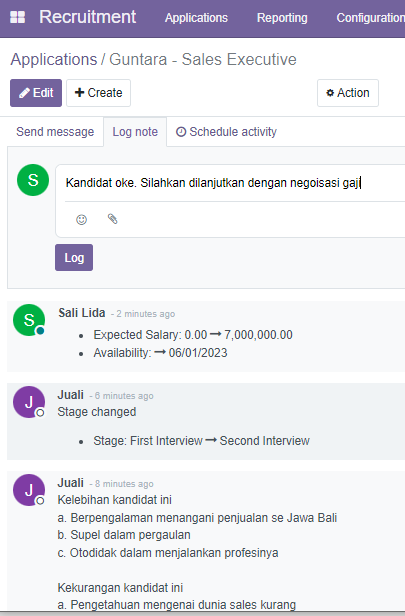This screenshot has width=405, height=616.
Task: Open the Configuration menu
Action: (x=370, y=18)
